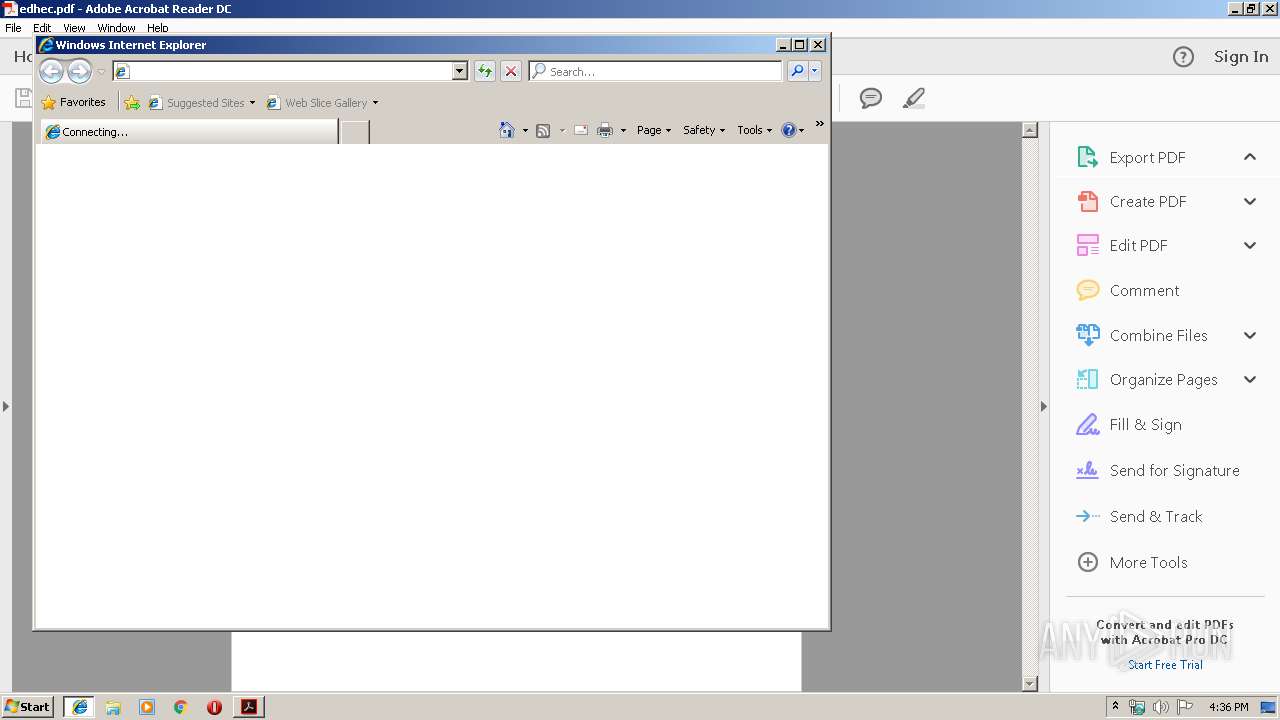The image size is (1280, 720).
Task: Collapse the Export PDF section chevron
Action: 1250,157
